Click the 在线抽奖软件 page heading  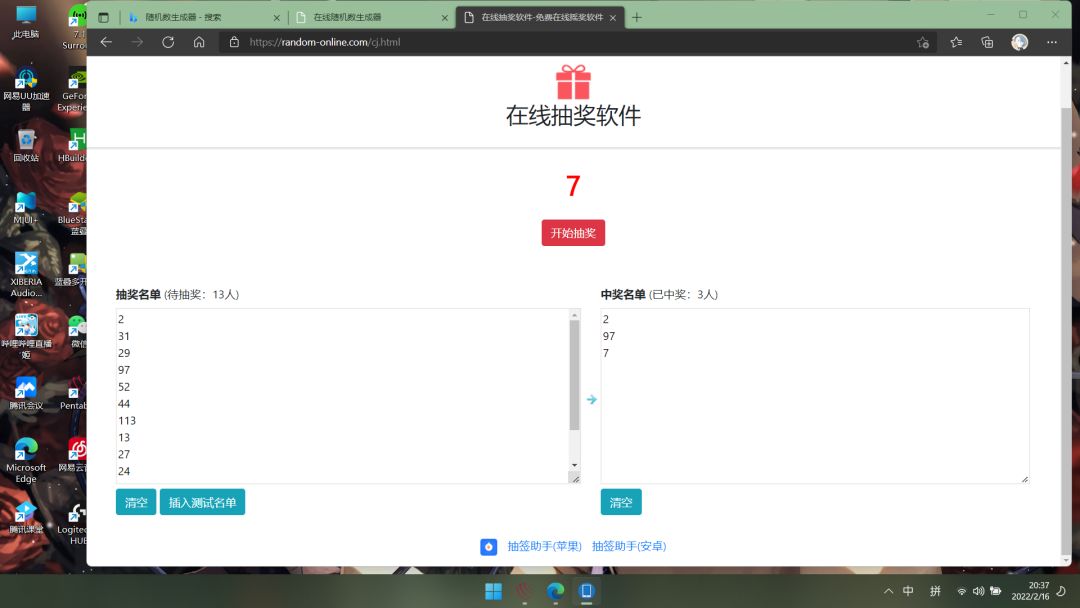[x=573, y=116]
